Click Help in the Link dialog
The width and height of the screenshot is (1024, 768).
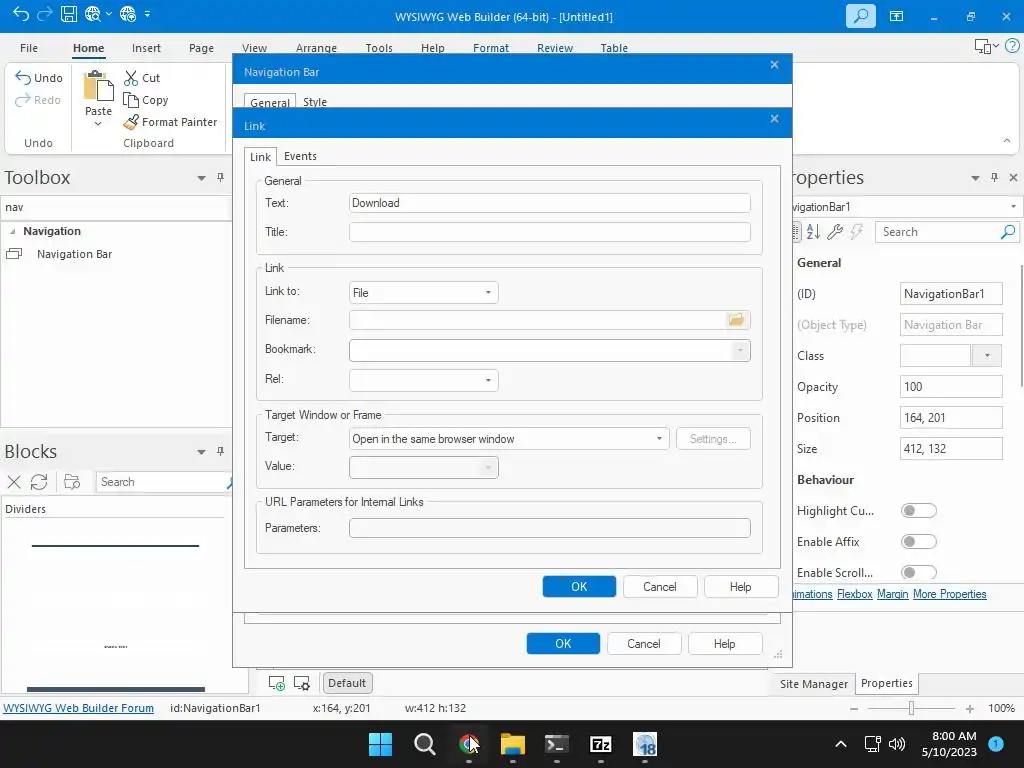pos(741,586)
